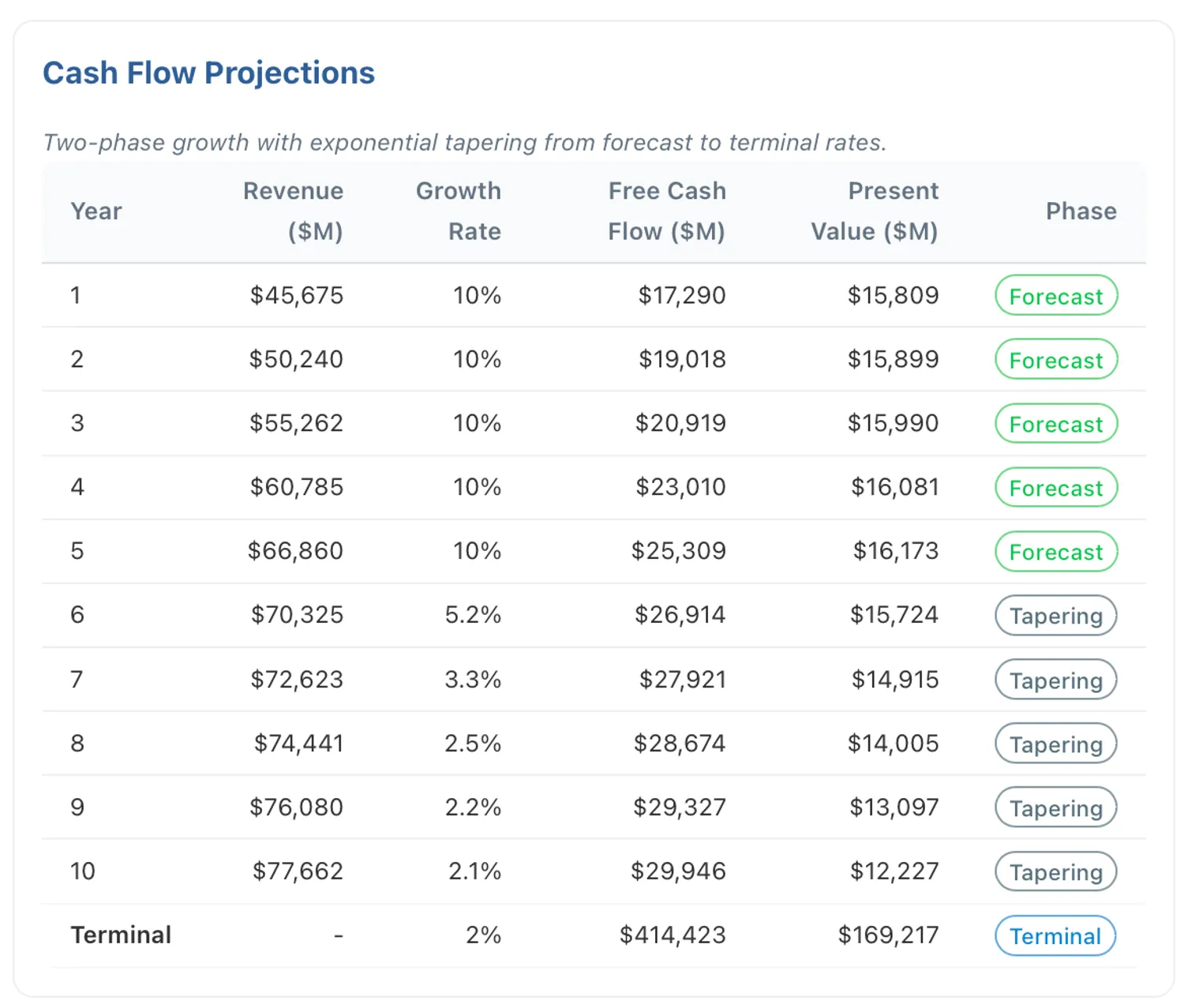The width and height of the screenshot is (1184, 1008).
Task: Click revenue value $70,325
Action: (x=297, y=615)
